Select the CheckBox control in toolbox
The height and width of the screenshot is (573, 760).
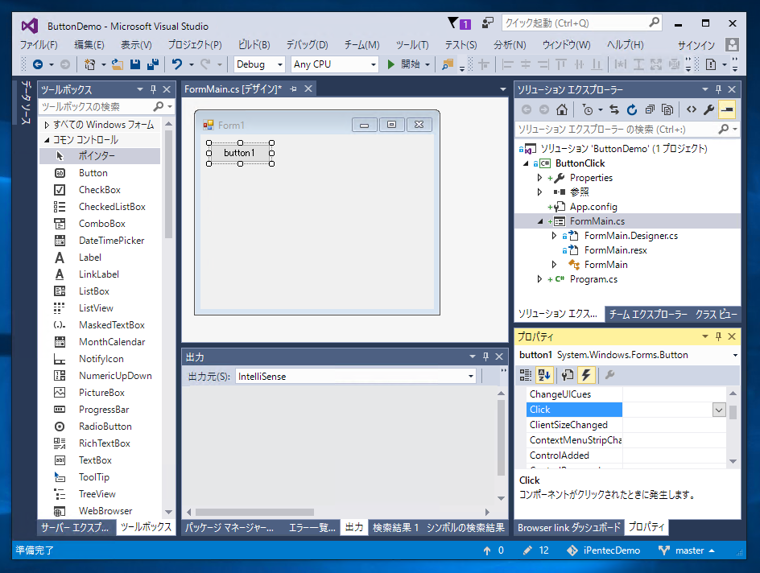pos(99,190)
